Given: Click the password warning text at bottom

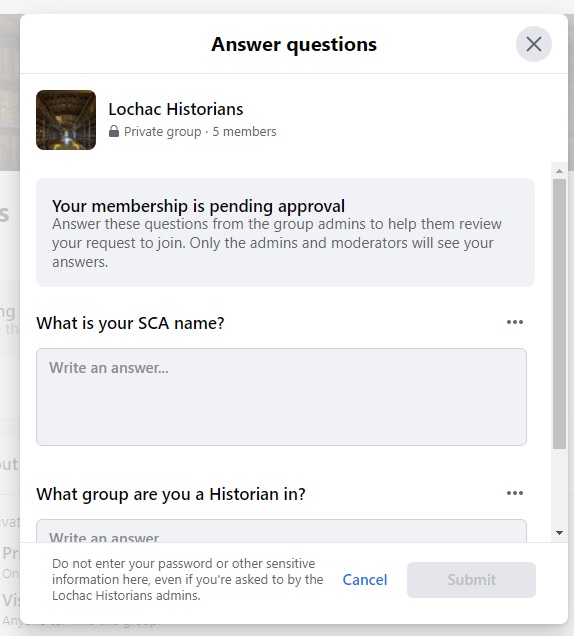Looking at the screenshot, I should click(187, 580).
